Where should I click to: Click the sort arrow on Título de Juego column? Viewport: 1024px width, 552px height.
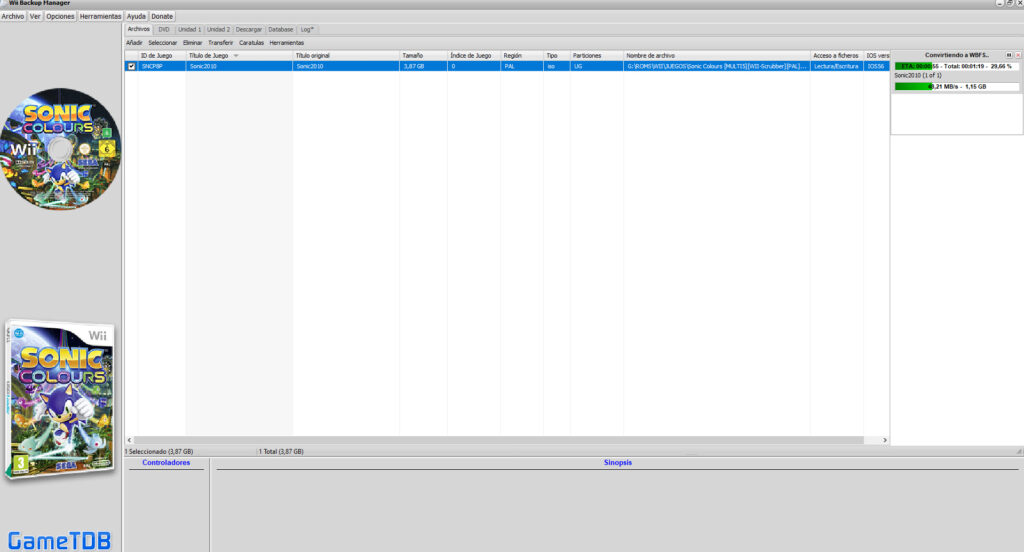coord(236,56)
